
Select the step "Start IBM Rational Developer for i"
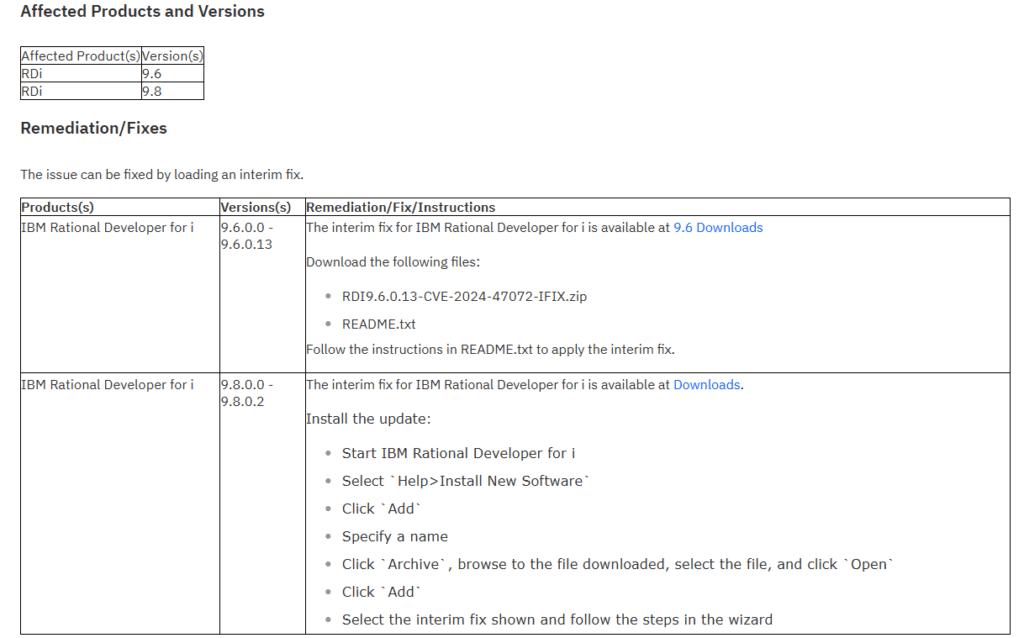click(x=458, y=453)
